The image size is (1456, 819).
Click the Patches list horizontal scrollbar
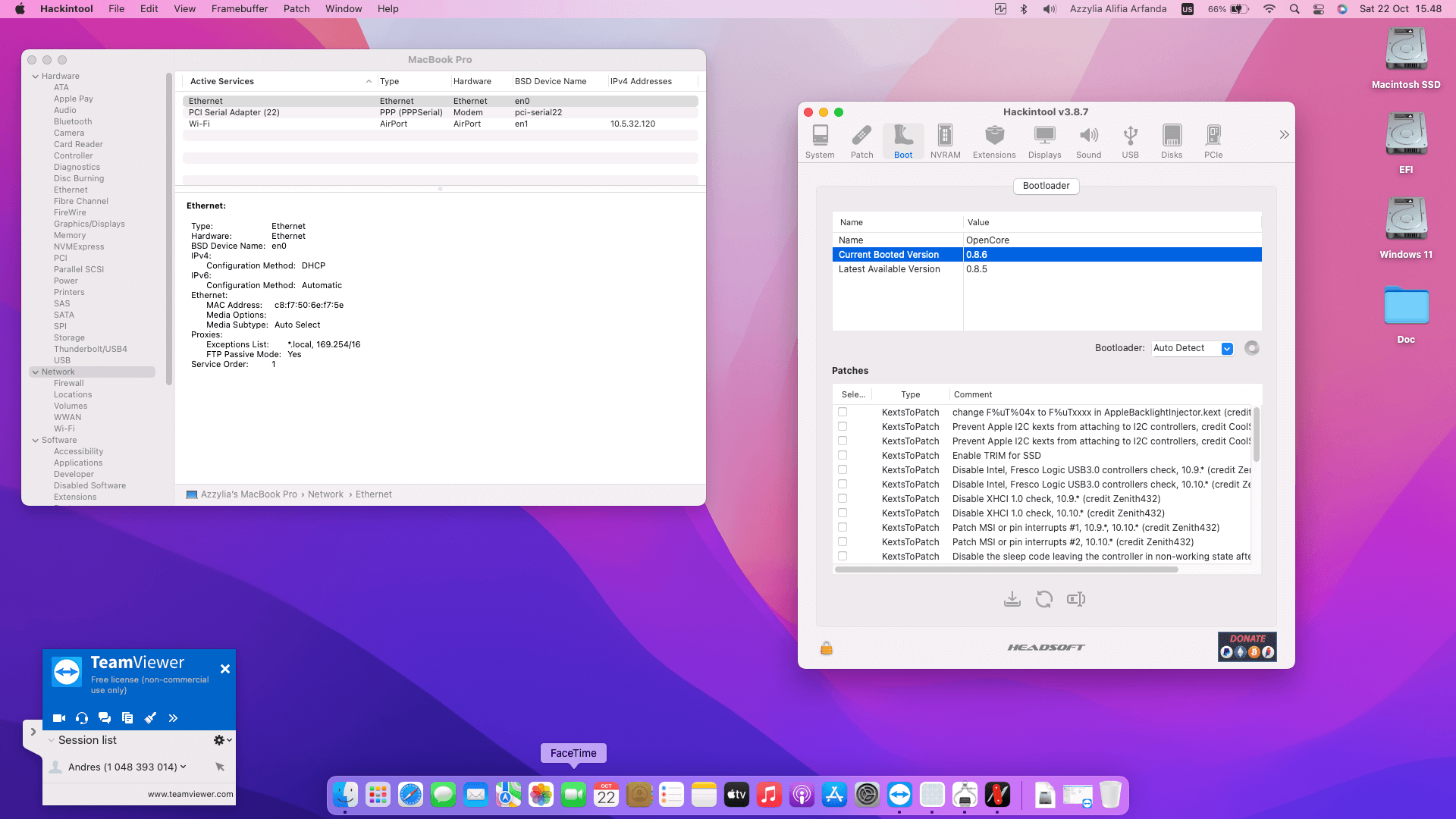(x=1006, y=570)
